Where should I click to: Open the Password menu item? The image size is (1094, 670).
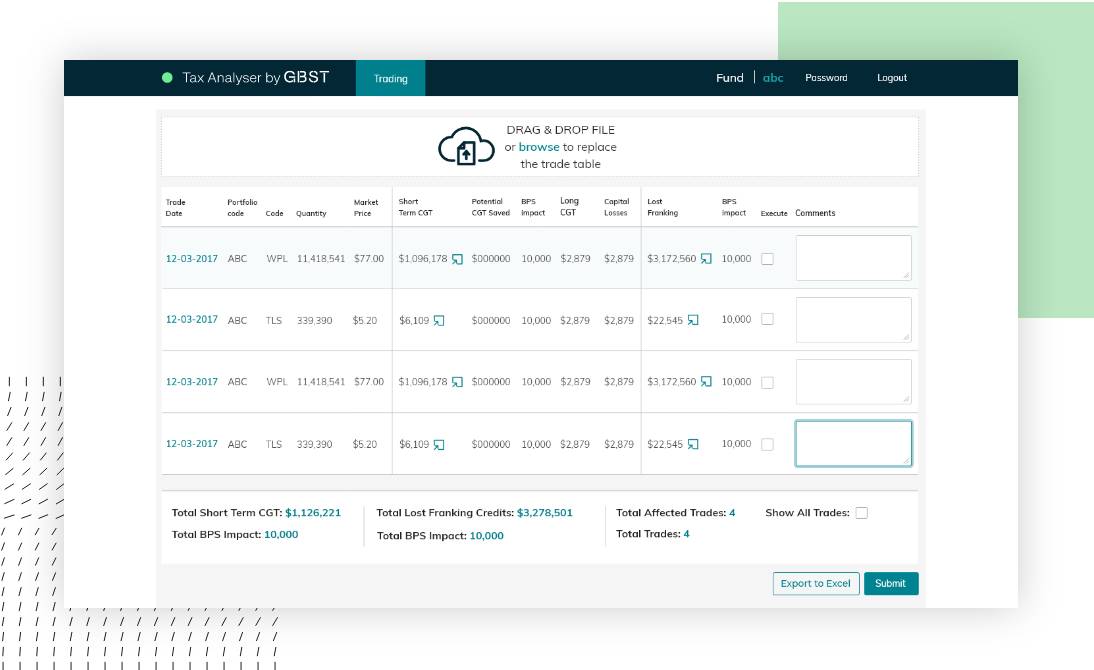(x=826, y=78)
